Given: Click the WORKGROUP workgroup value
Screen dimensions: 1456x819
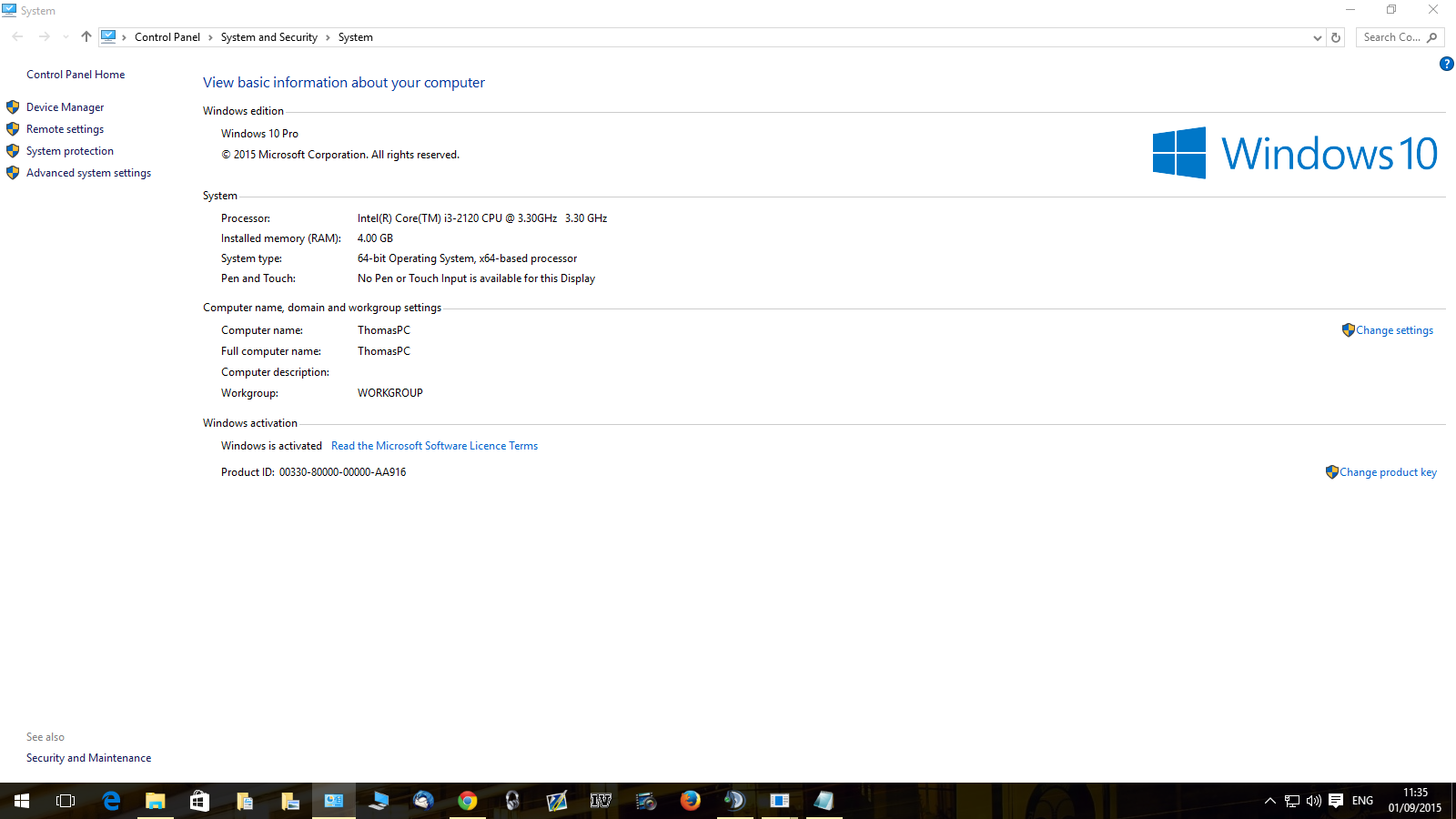Looking at the screenshot, I should point(390,393).
